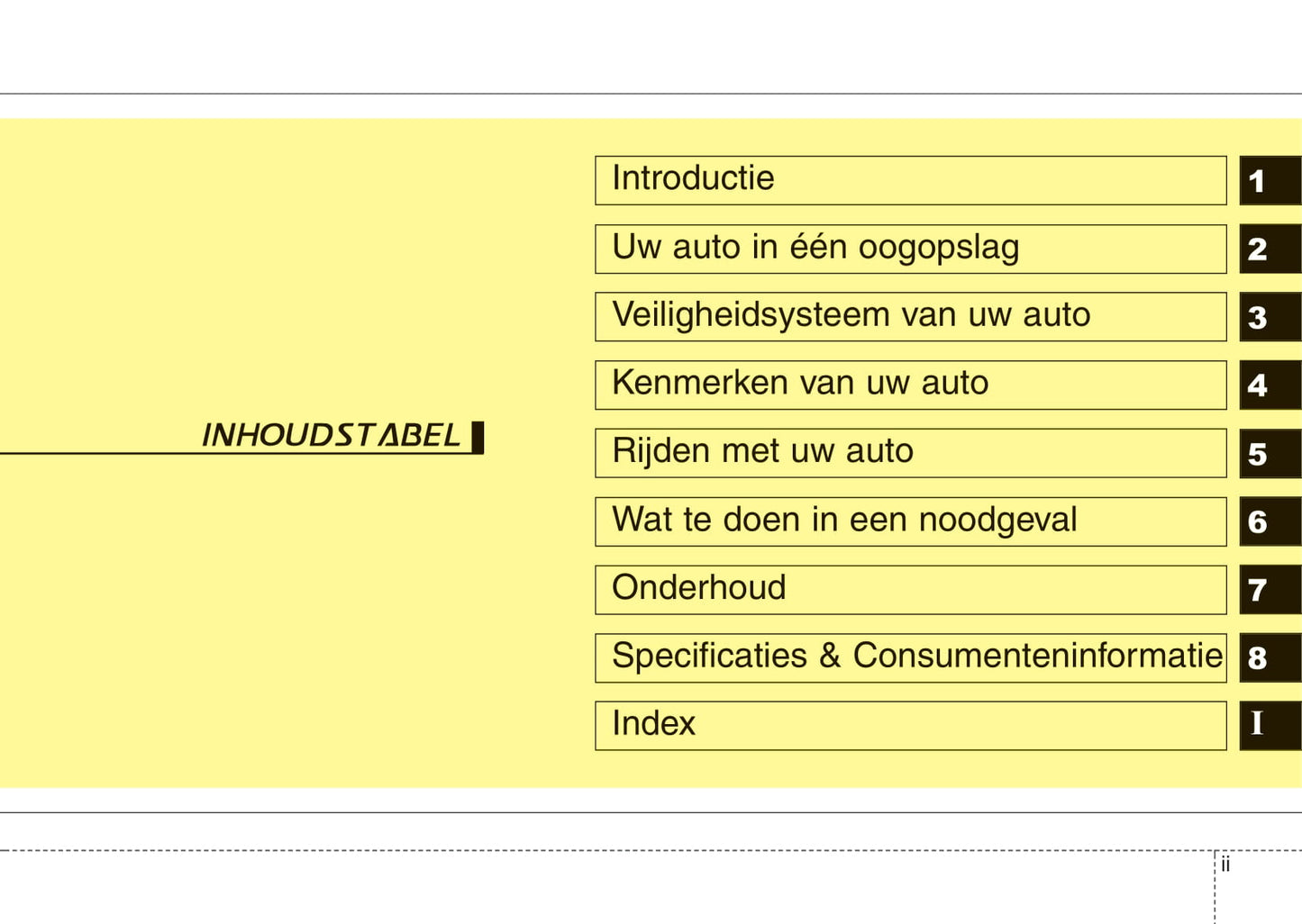Click black tab number 5
This screenshot has height=924, width=1302.
pos(1270,454)
